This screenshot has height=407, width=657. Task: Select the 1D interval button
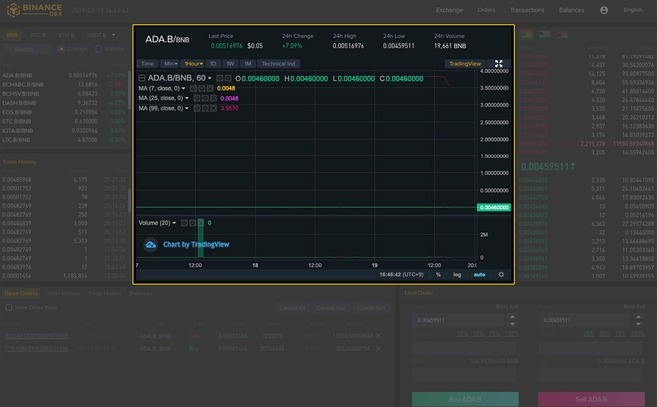(x=213, y=64)
